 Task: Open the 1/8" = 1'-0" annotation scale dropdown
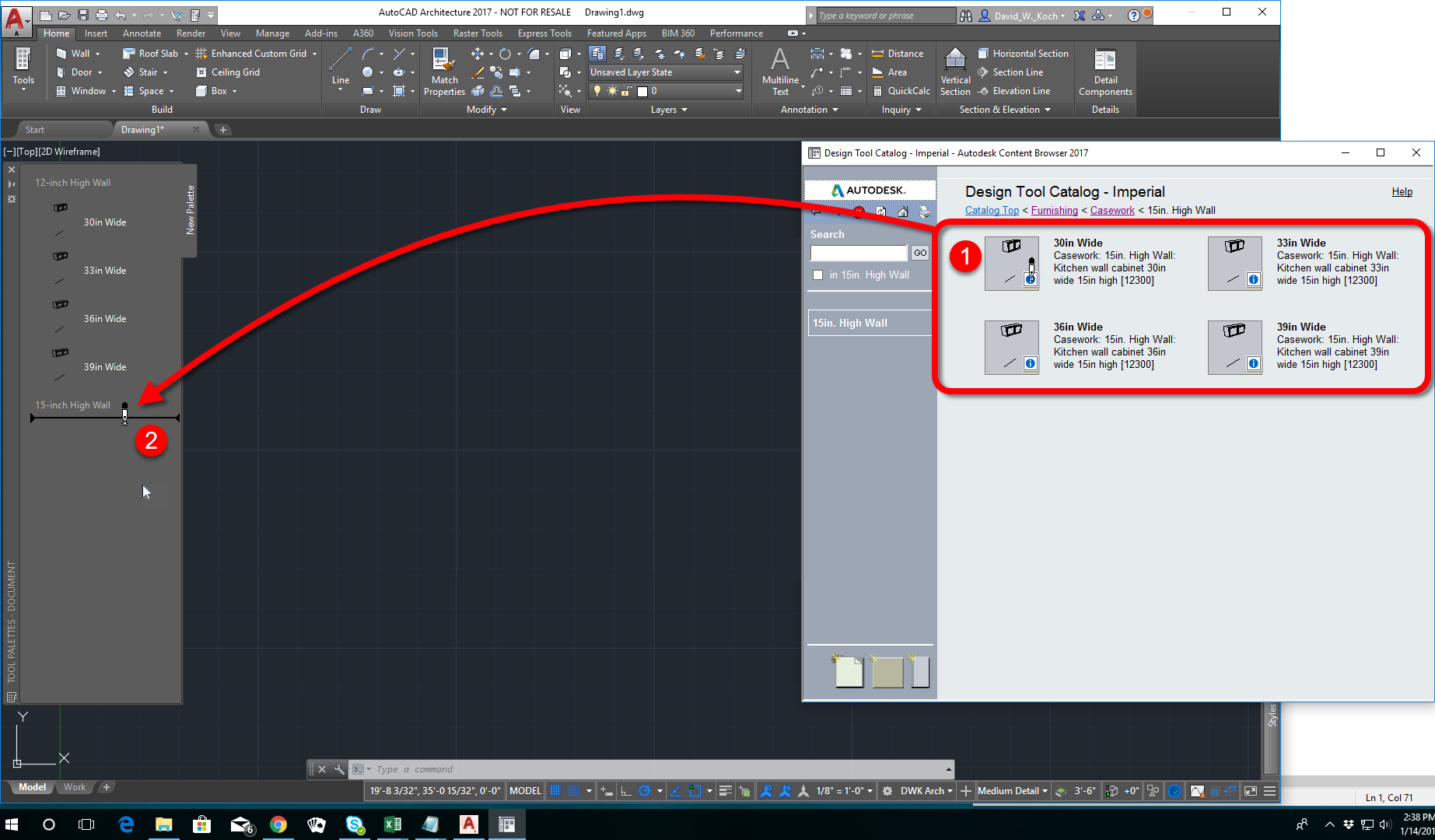845,791
